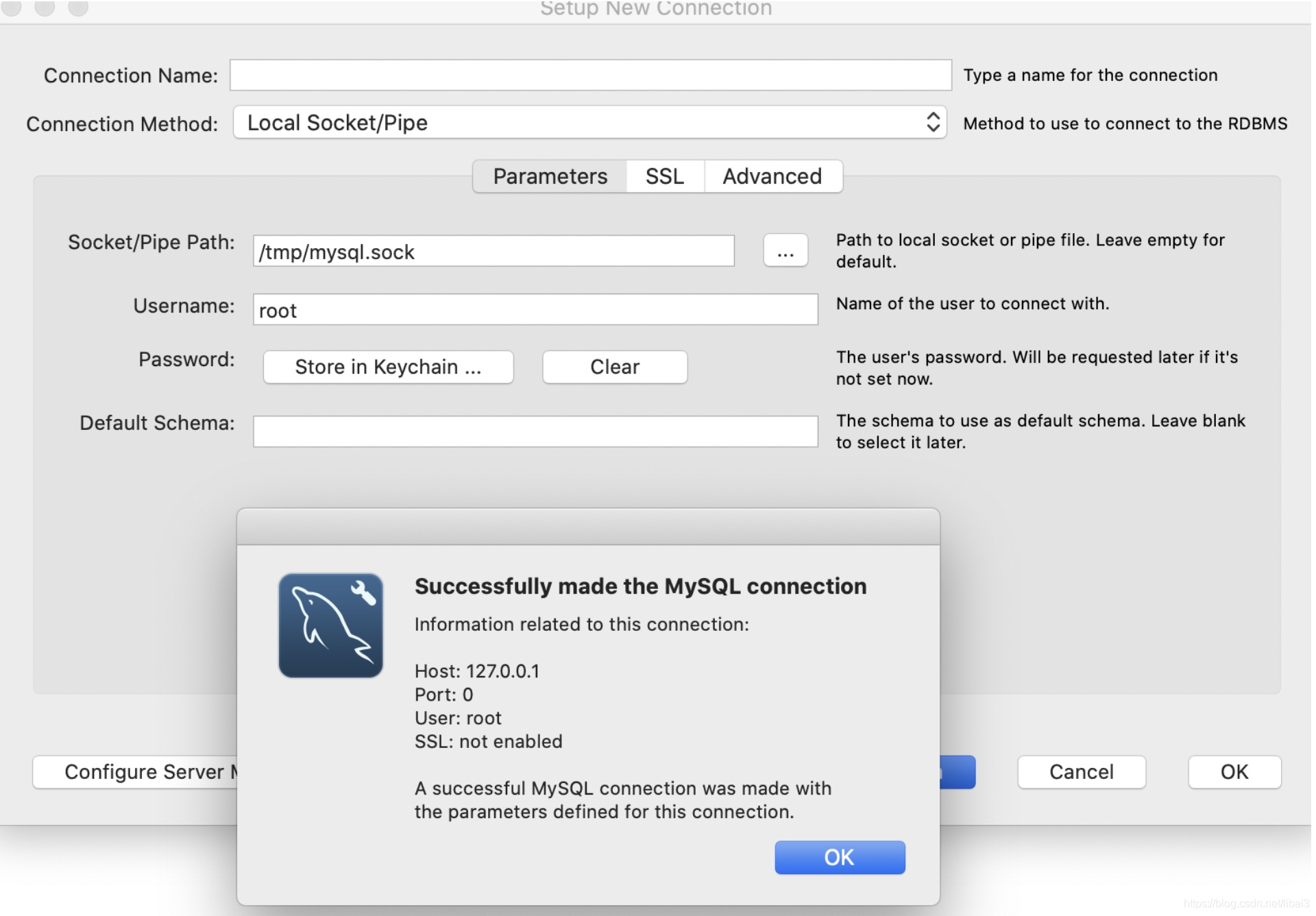The image size is (1316, 916).
Task: Switch to the Parameters tab
Action: click(550, 176)
